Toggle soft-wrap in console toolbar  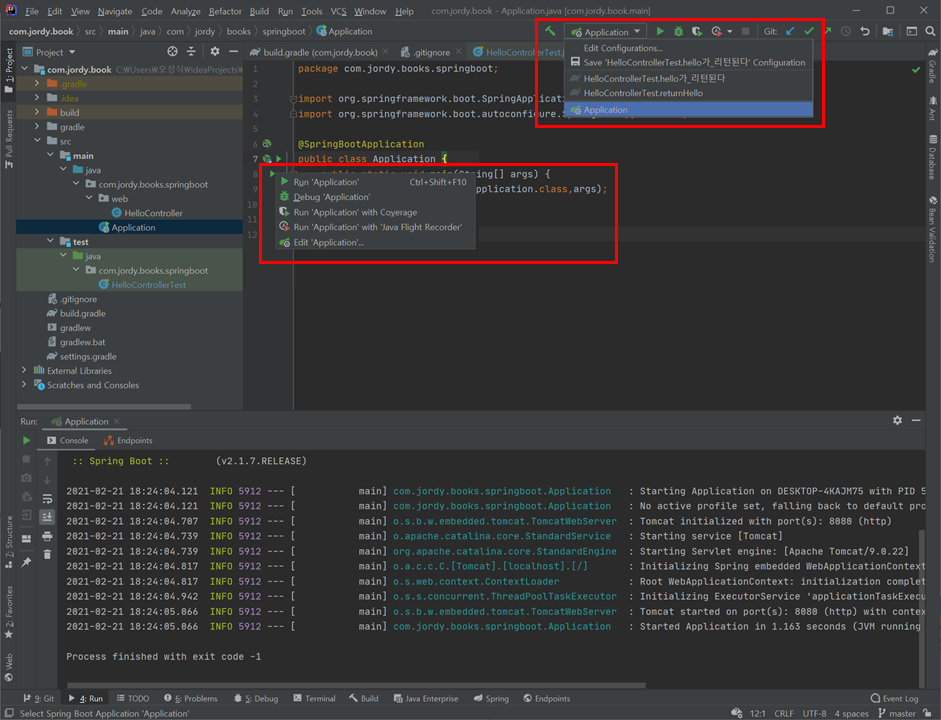pyautogui.click(x=47, y=499)
